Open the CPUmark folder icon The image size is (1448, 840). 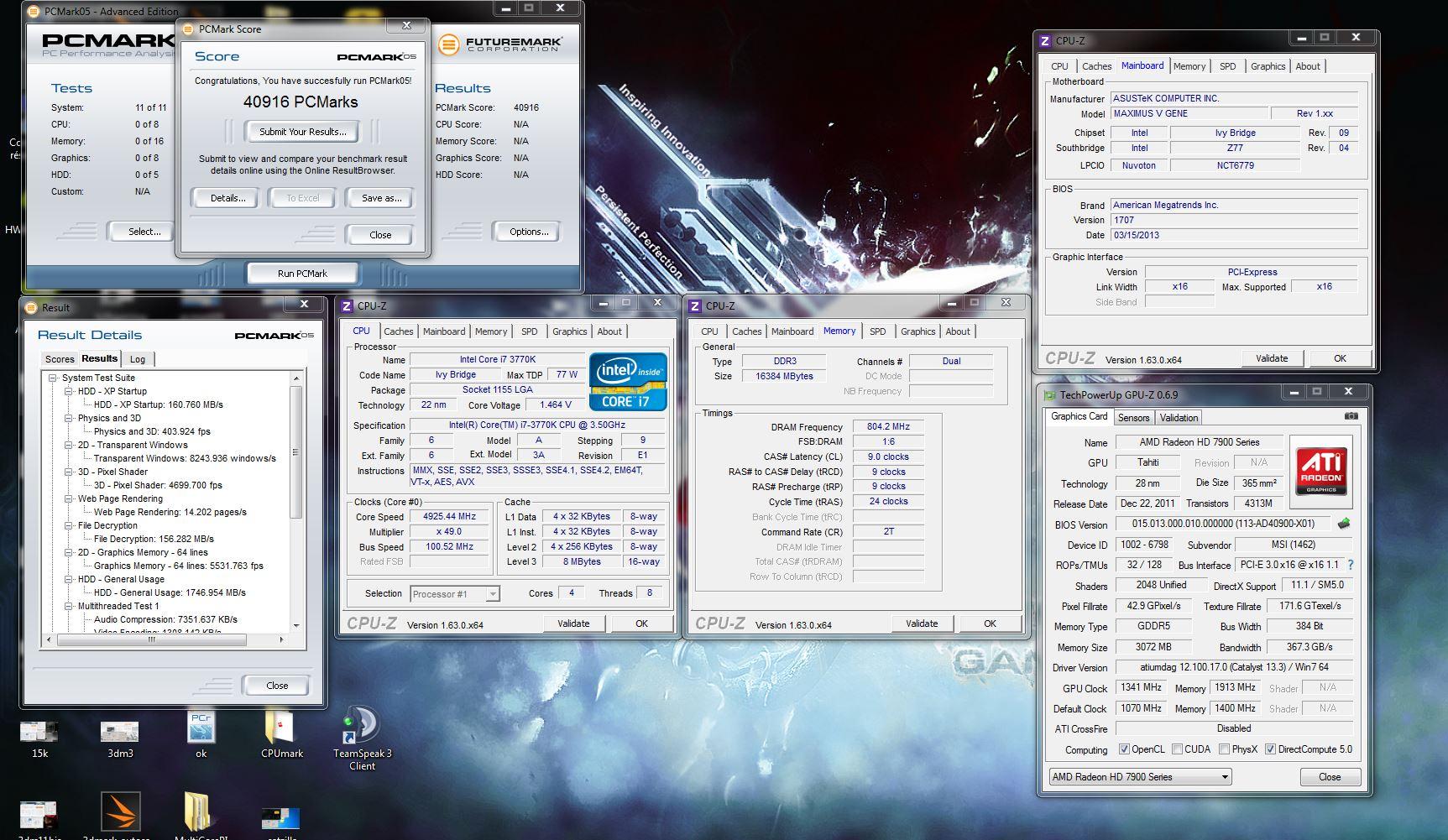click(x=280, y=728)
